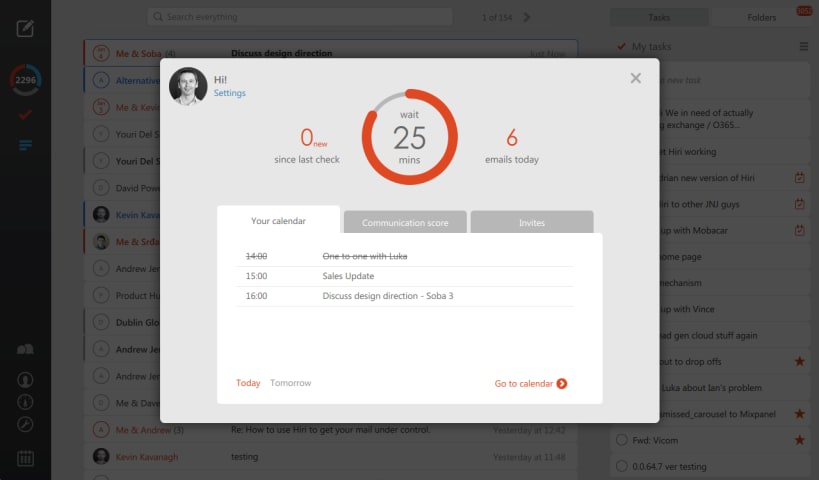Screen dimensions: 819x480
Task: Click the red check icon beside My tasks
Action: 621,46
